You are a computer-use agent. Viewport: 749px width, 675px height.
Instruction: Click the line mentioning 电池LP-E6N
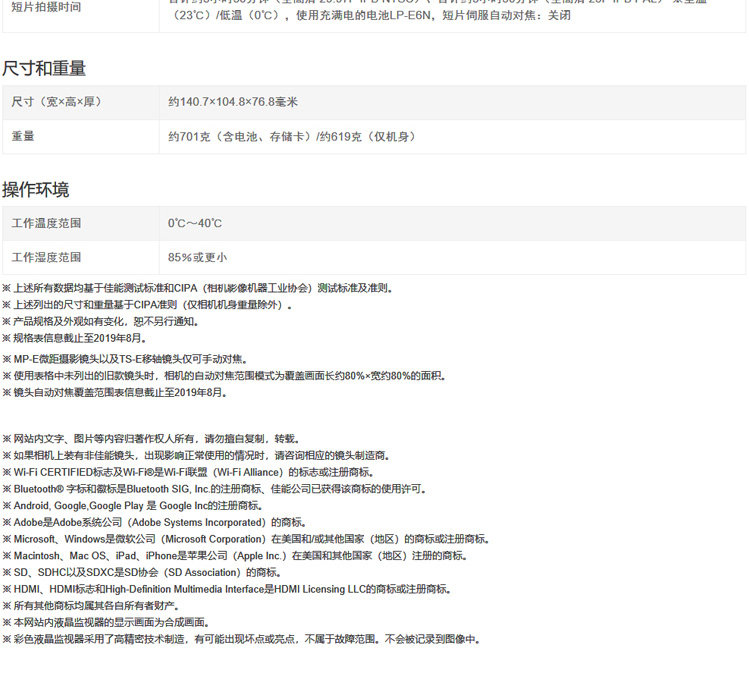370,15
